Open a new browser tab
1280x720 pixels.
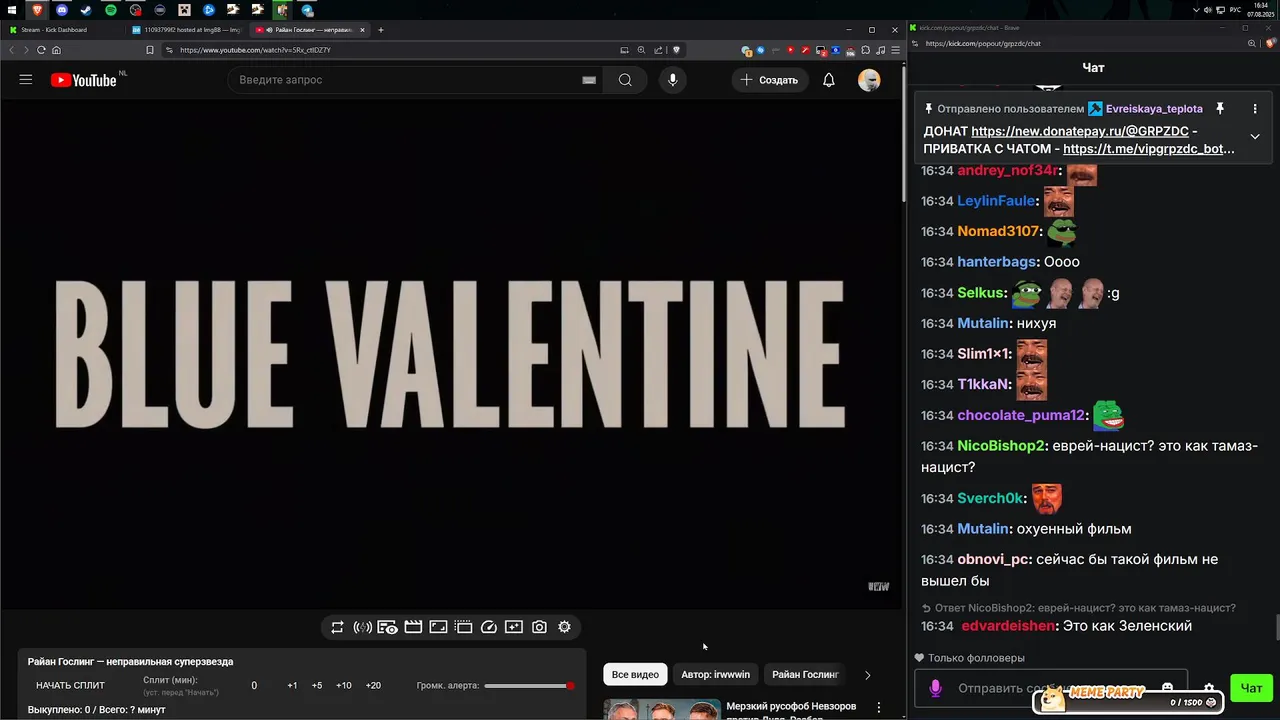click(x=380, y=30)
